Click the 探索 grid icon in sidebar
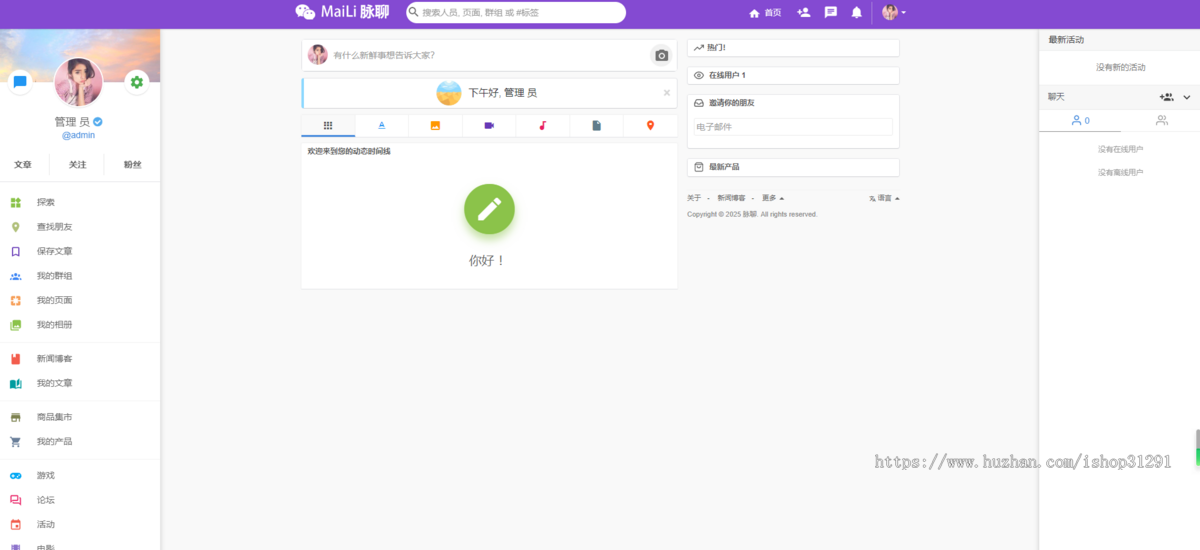Viewport: 1200px width, 550px height. (x=15, y=202)
